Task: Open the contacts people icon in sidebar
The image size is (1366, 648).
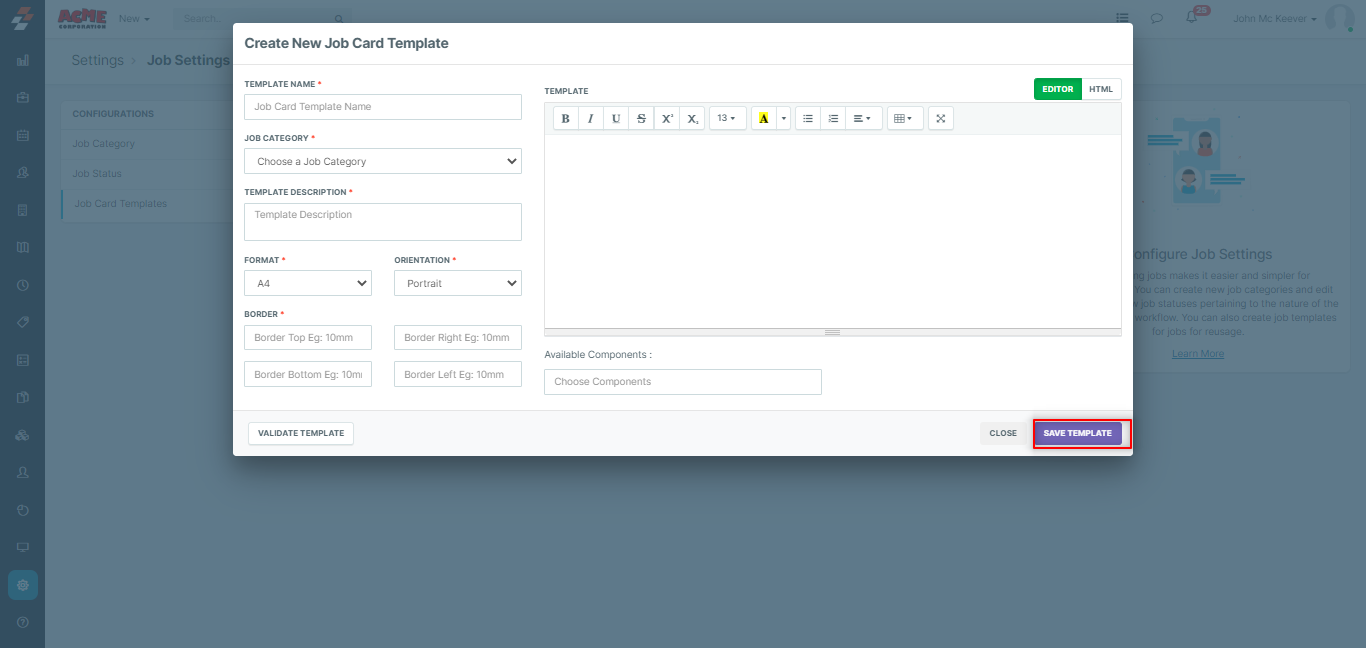Action: [23, 172]
